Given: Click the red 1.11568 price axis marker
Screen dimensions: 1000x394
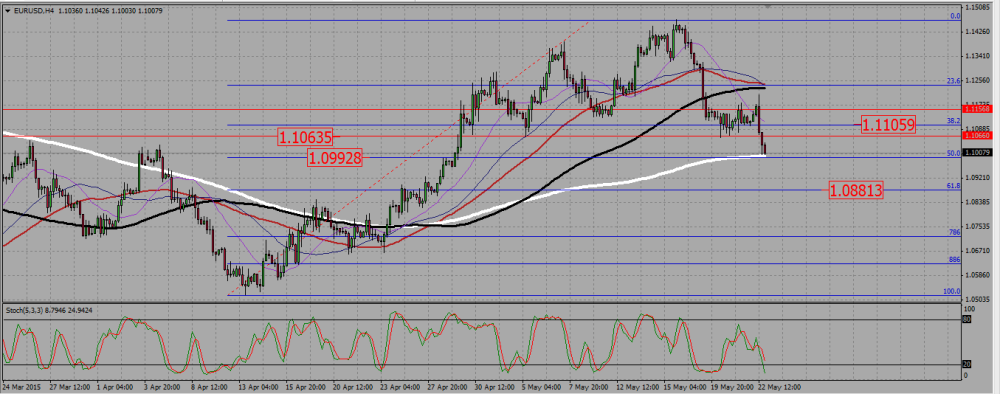Looking at the screenshot, I should 976,110.
